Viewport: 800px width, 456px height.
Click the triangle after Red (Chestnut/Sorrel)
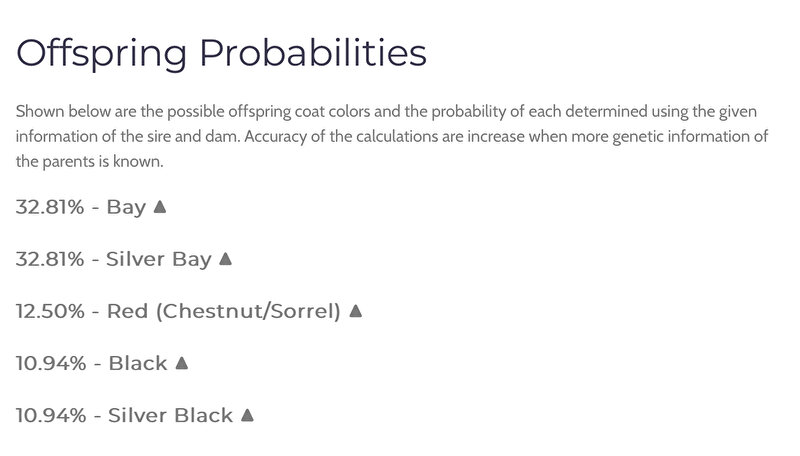tap(356, 311)
